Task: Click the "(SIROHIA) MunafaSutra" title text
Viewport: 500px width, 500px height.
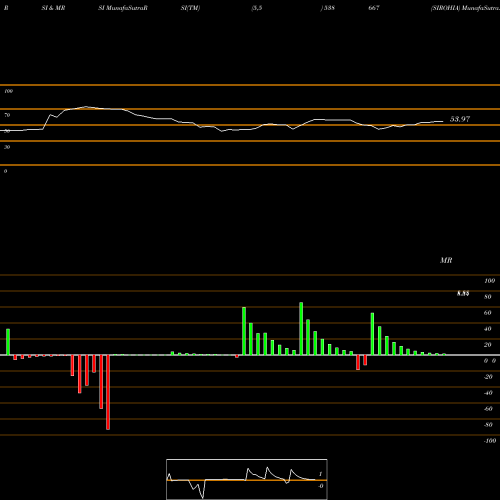Action: tap(465, 8)
